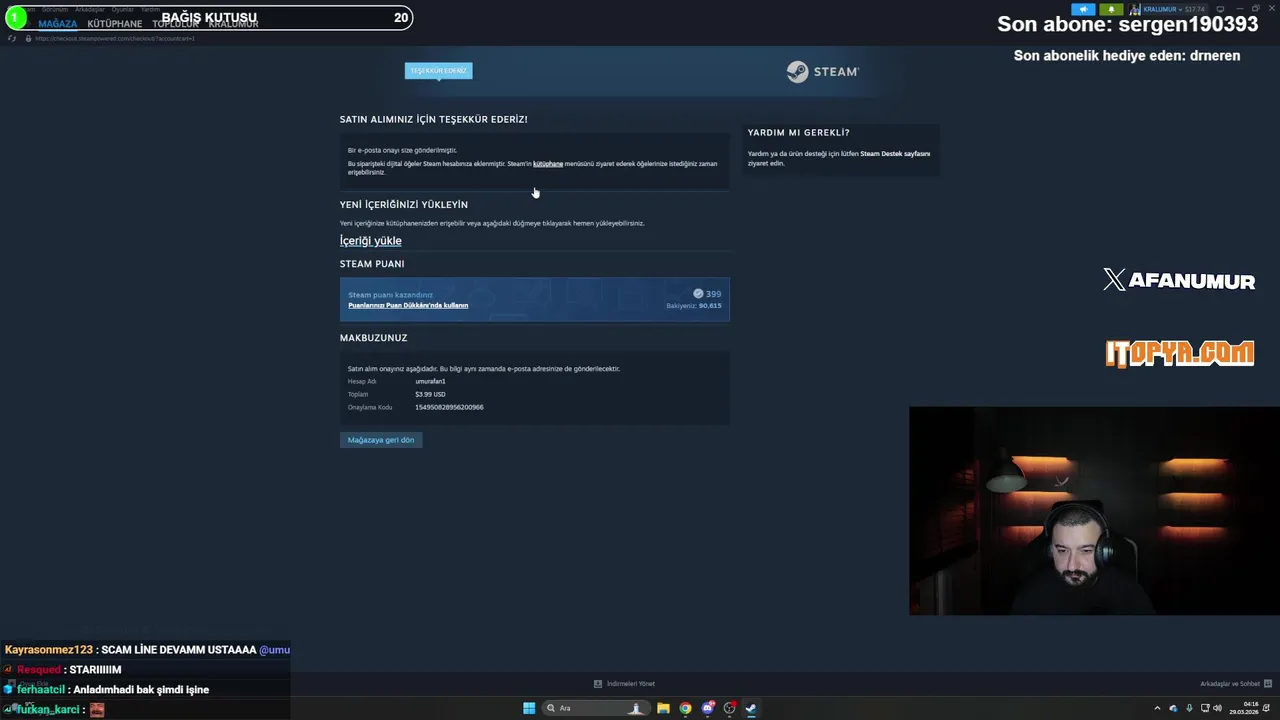Open the KÜTÜPHANE tab

115,24
